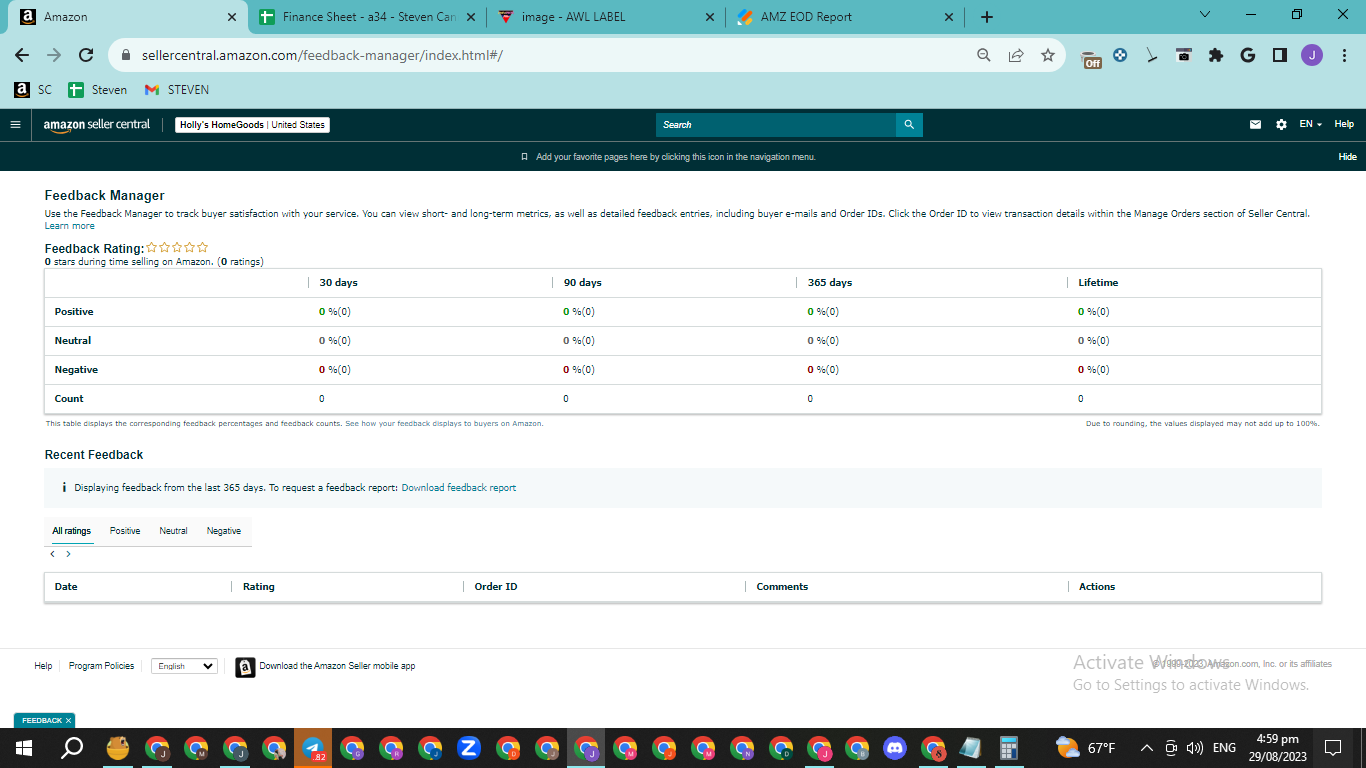Viewport: 1366px width, 768px height.
Task: Click the Seller Central search field
Action: tap(776, 125)
